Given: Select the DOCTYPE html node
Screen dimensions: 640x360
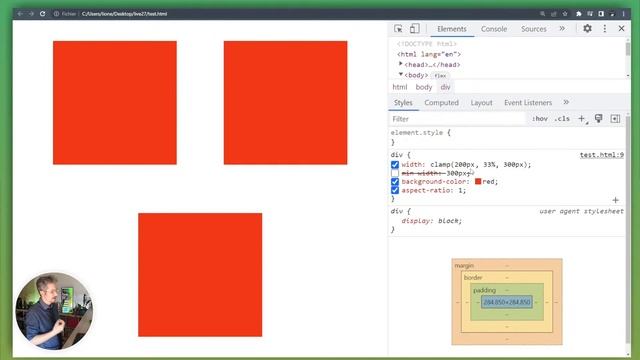Looking at the screenshot, I should pyautogui.click(x=427, y=44).
